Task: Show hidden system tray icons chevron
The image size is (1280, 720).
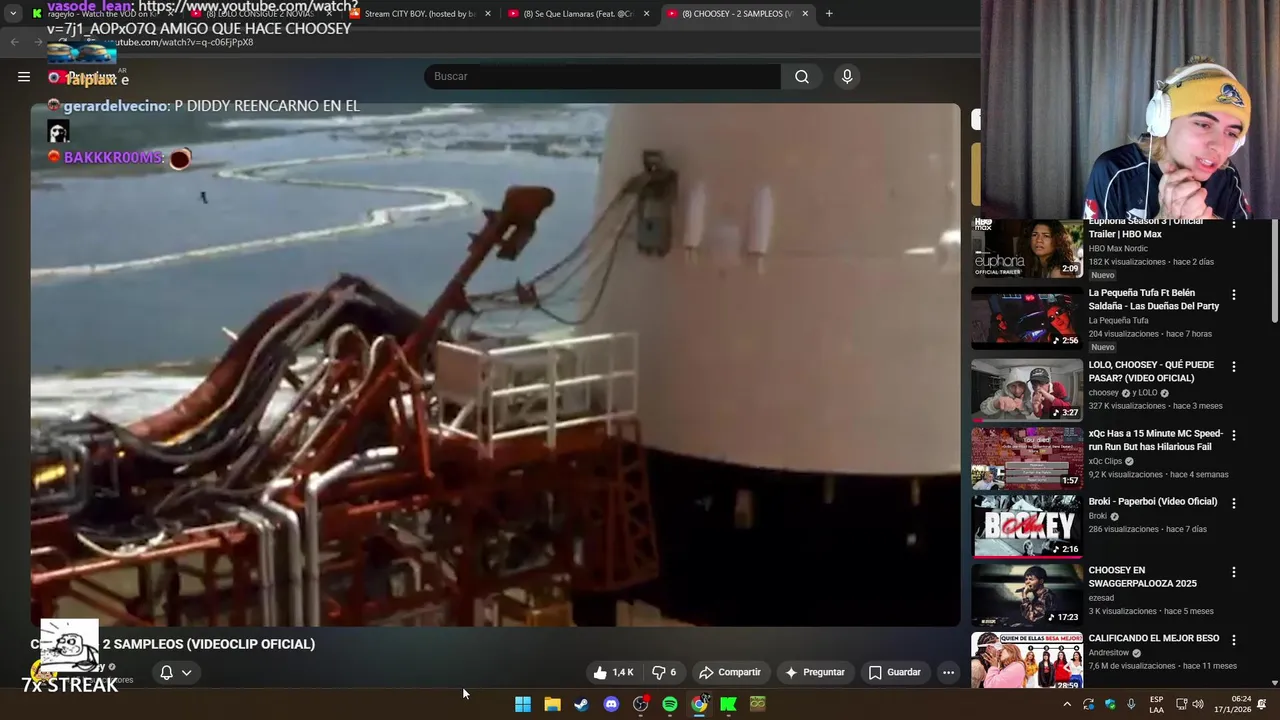Action: point(1066,704)
